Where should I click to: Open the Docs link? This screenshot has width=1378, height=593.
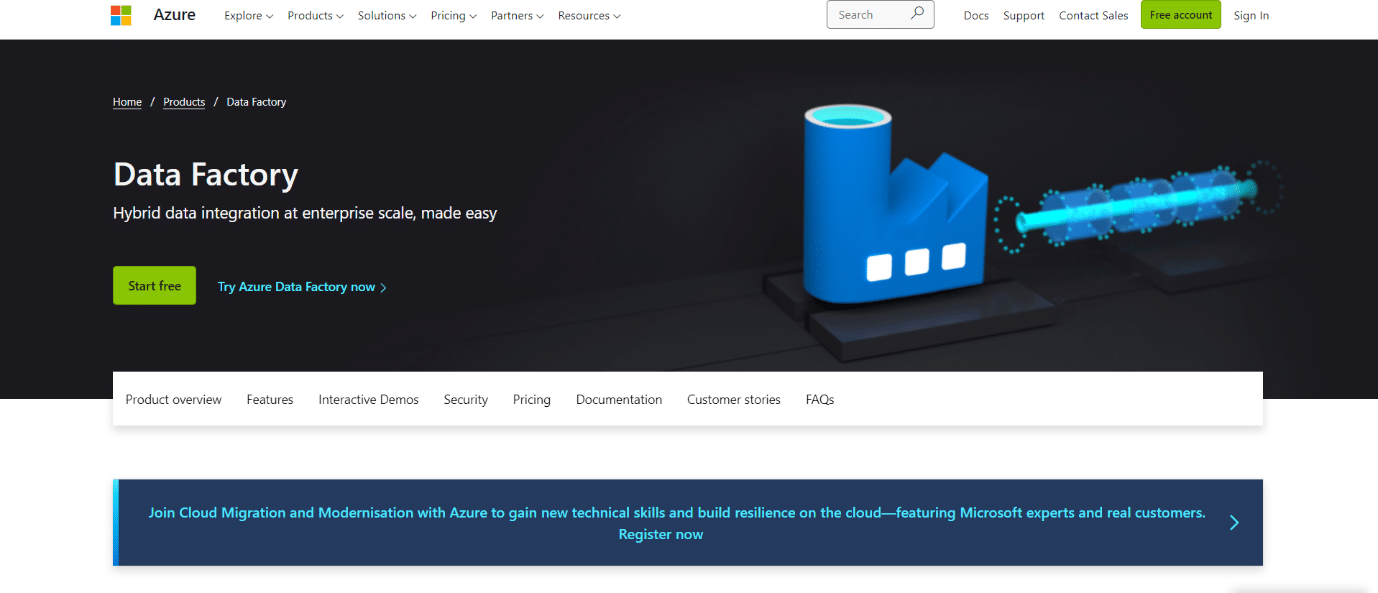point(976,15)
